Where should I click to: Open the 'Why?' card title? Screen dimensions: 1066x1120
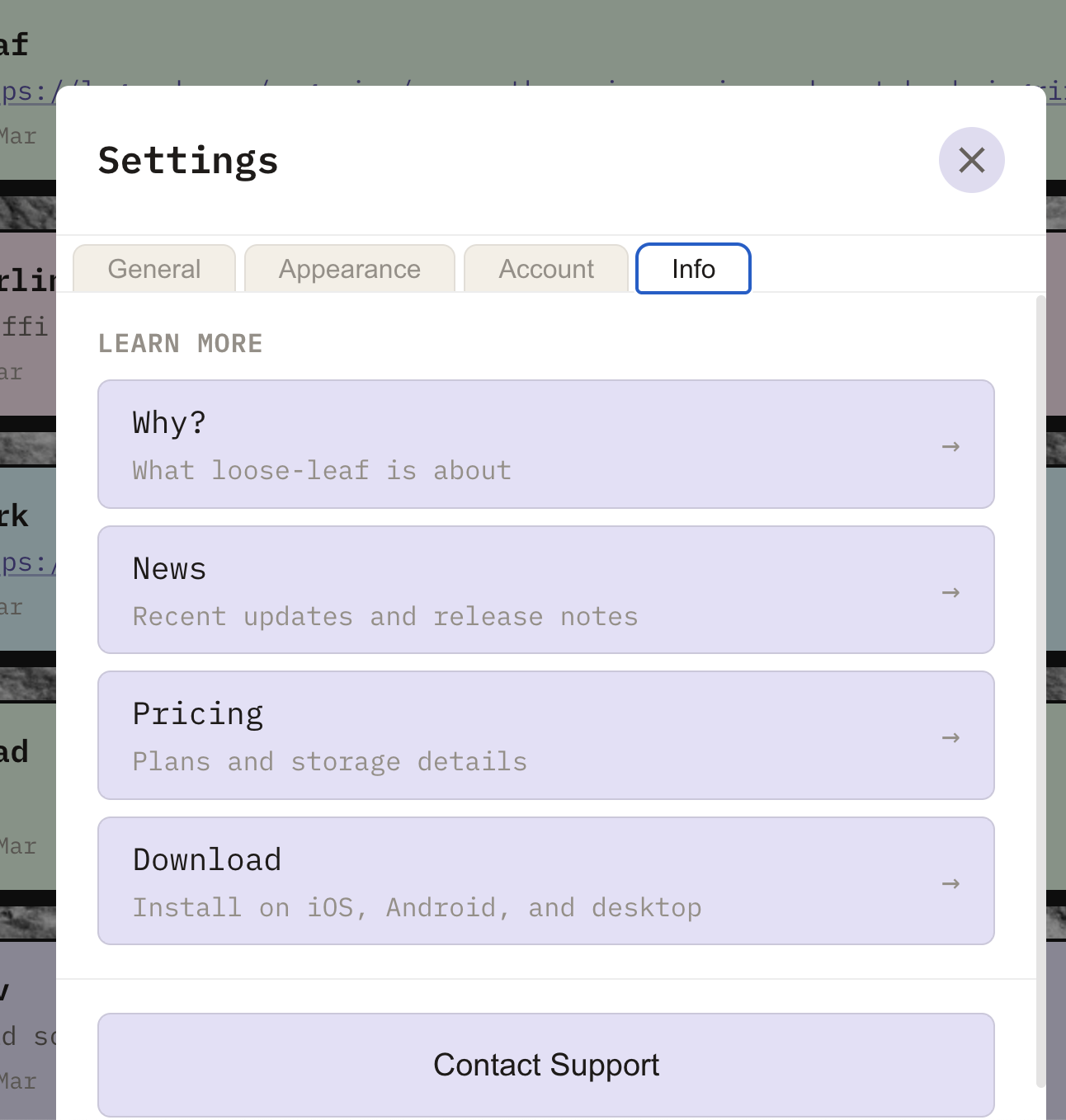tap(169, 423)
